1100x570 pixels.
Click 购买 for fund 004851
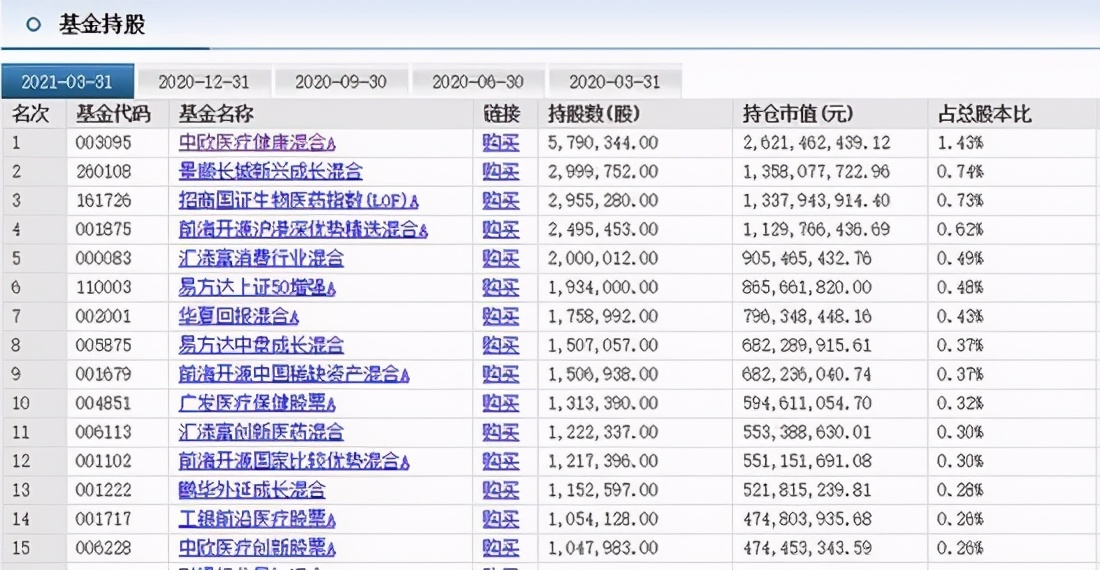(x=501, y=403)
